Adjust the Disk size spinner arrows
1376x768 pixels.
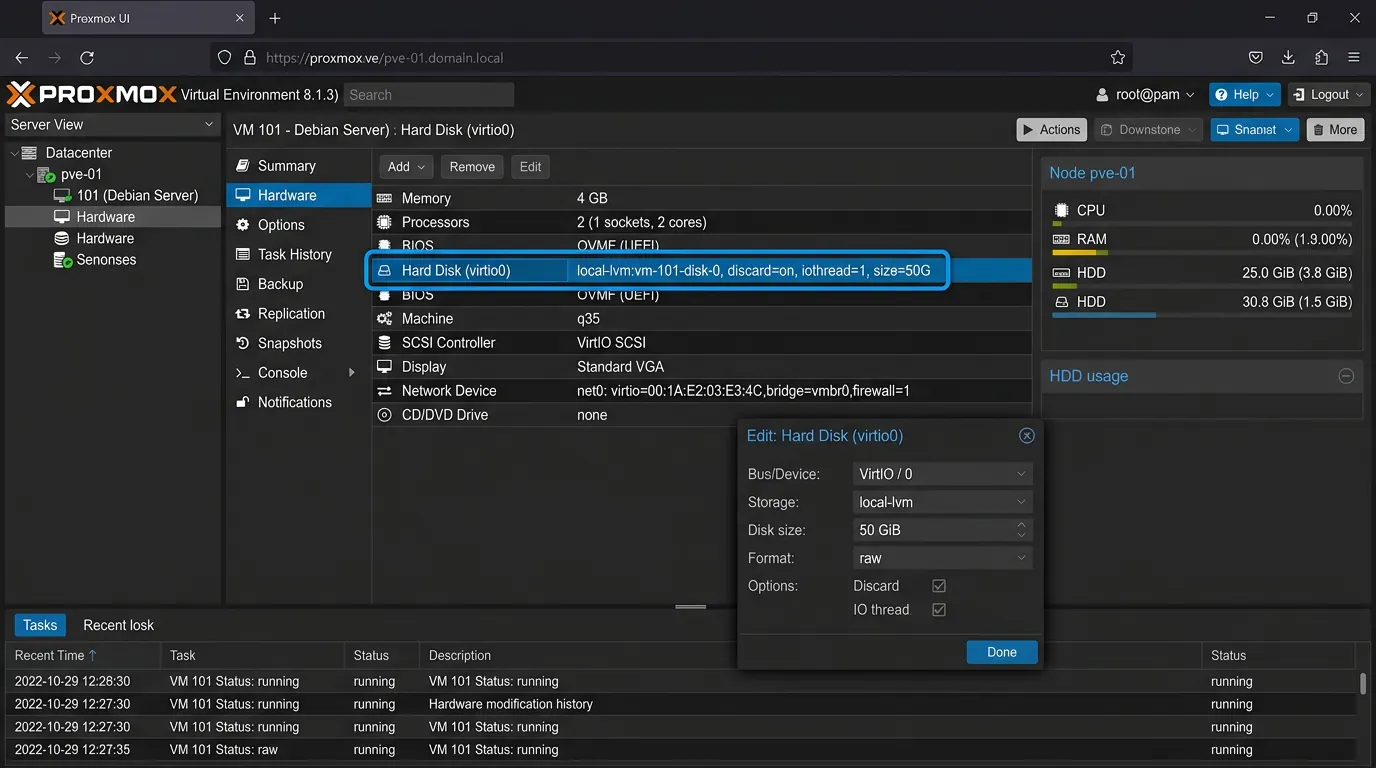[x=1021, y=530]
